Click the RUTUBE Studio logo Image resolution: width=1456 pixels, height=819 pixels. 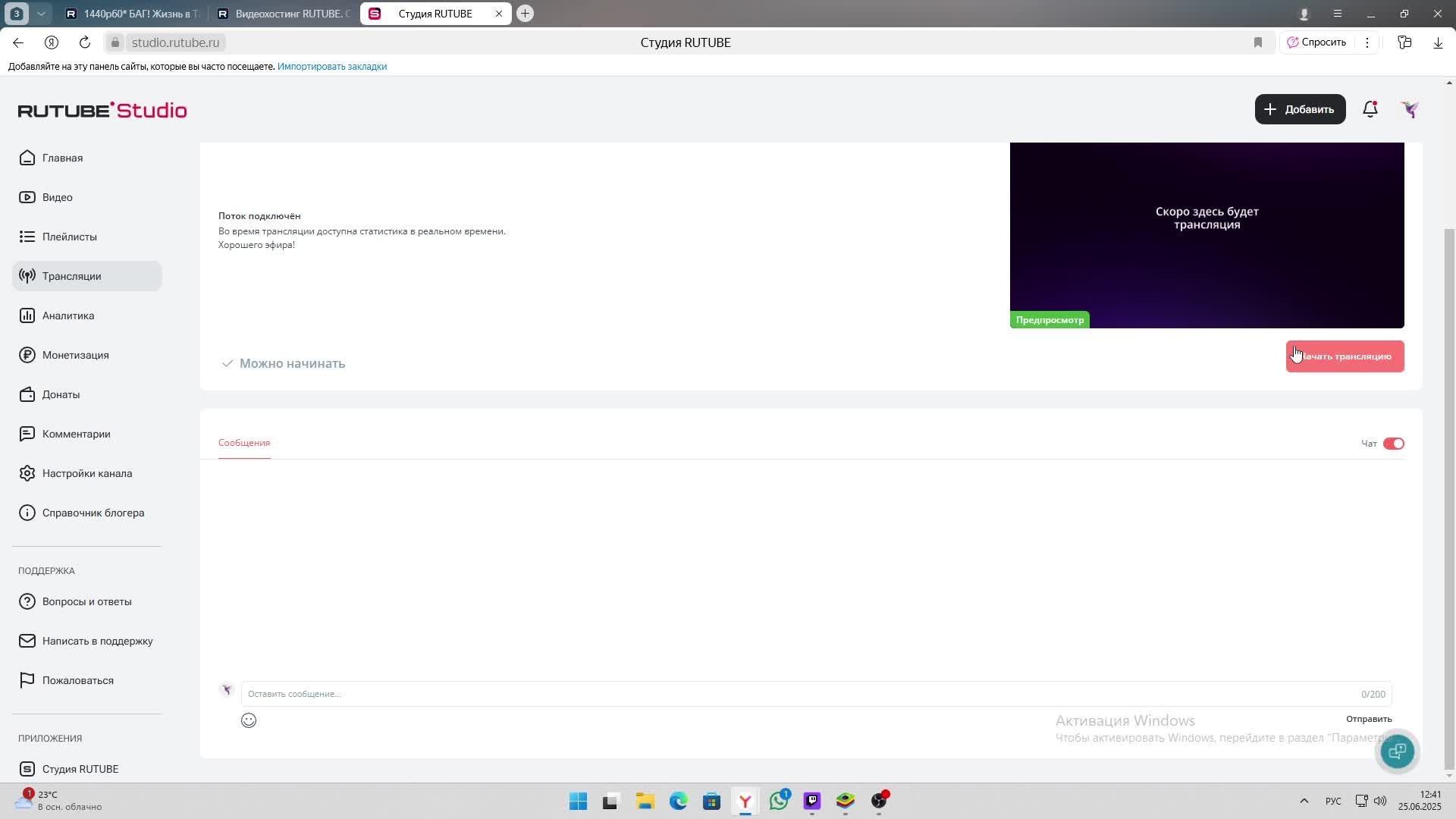pyautogui.click(x=102, y=110)
